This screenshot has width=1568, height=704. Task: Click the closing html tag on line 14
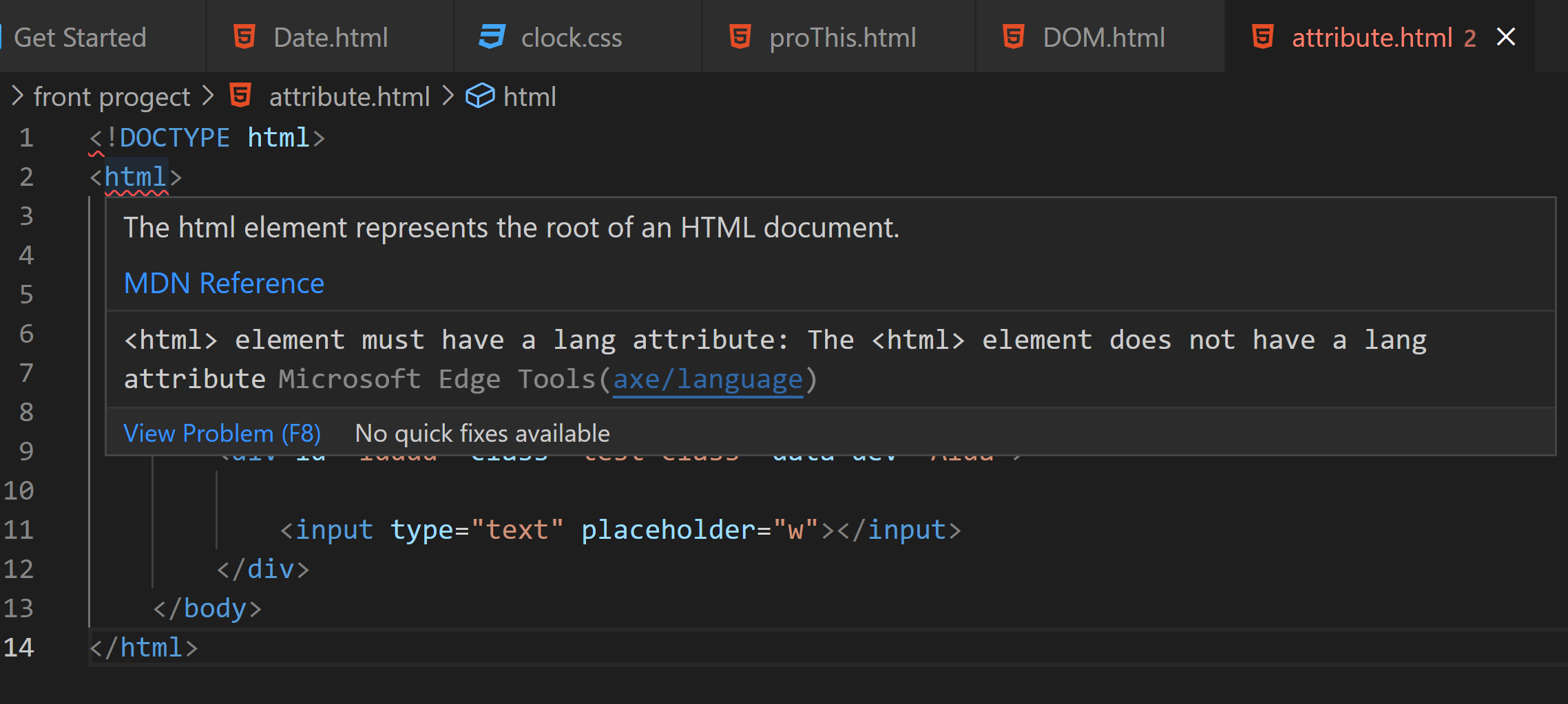coord(143,648)
